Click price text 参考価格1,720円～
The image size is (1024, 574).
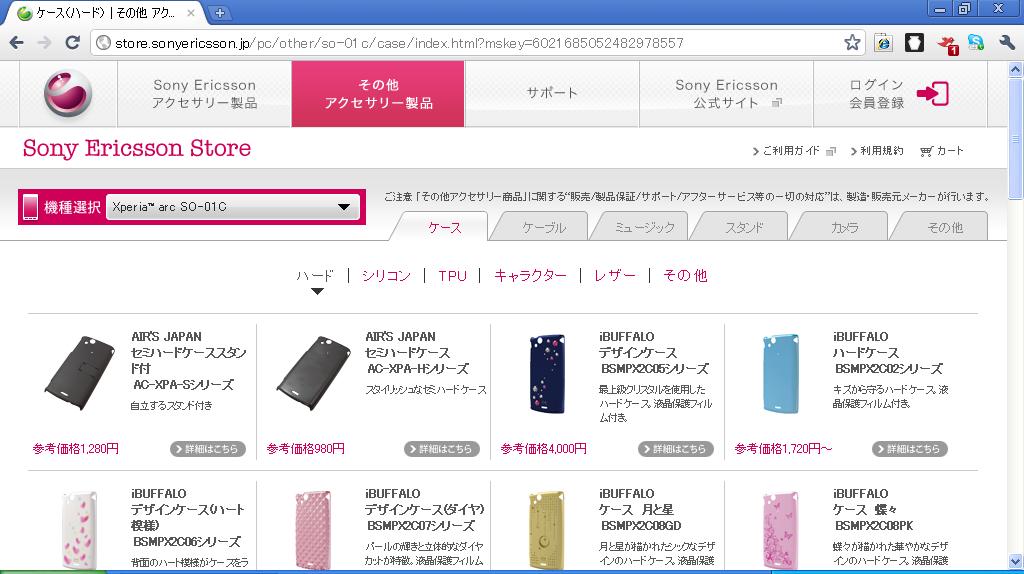coord(783,449)
